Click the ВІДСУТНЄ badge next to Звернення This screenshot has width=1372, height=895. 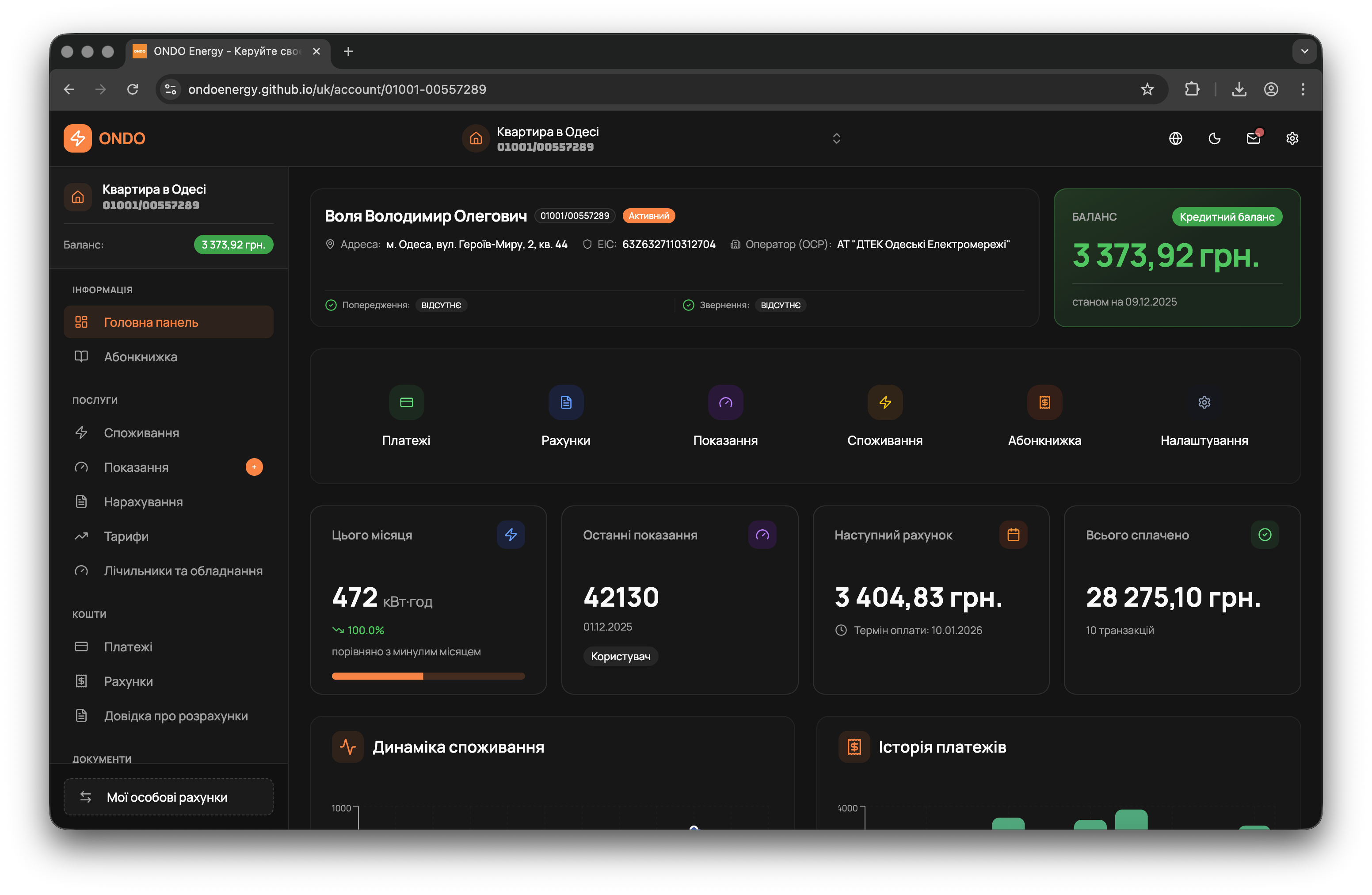pos(781,305)
